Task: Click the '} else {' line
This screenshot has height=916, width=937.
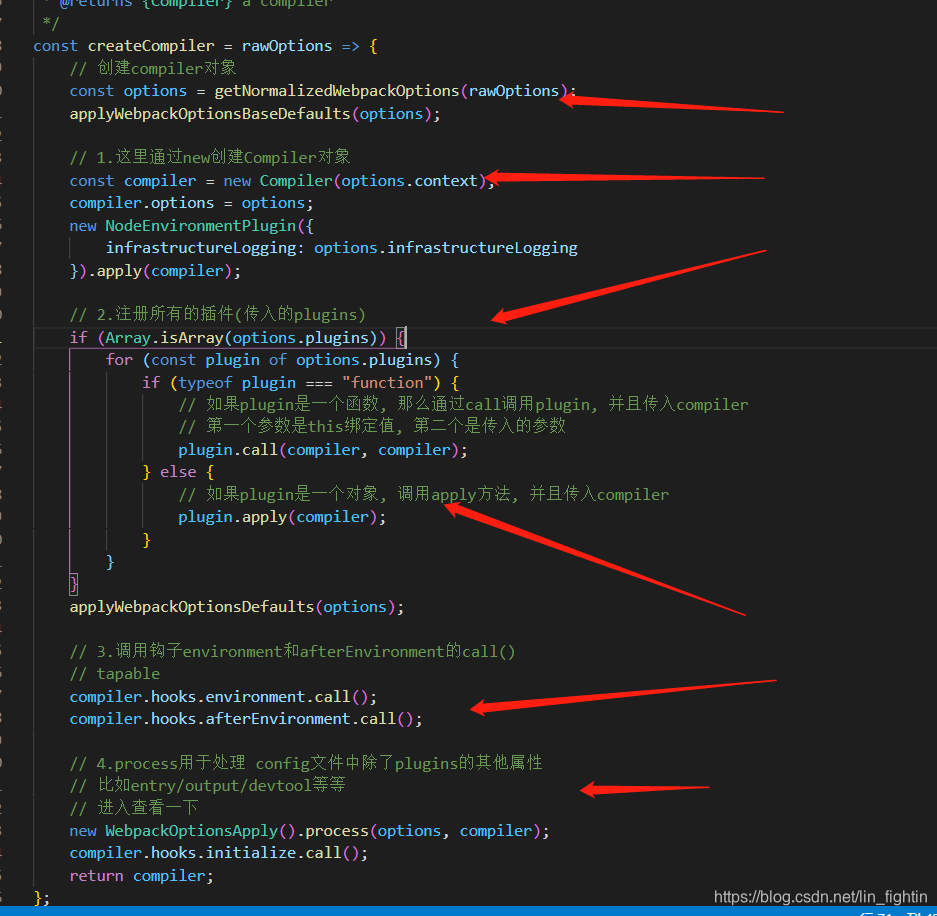Action: pos(178,472)
